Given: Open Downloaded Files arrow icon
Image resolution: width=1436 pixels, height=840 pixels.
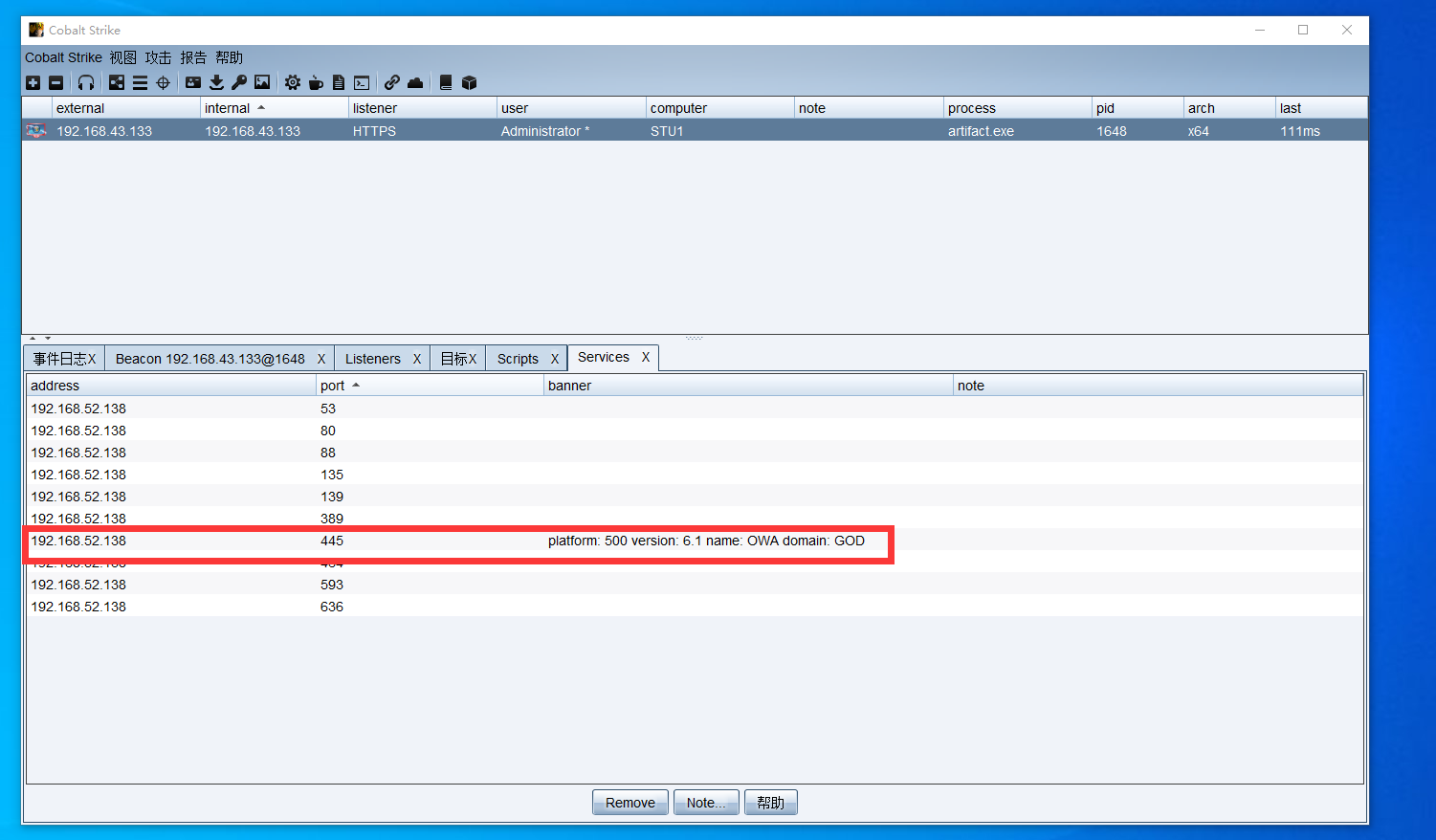Looking at the screenshot, I should point(216,82).
